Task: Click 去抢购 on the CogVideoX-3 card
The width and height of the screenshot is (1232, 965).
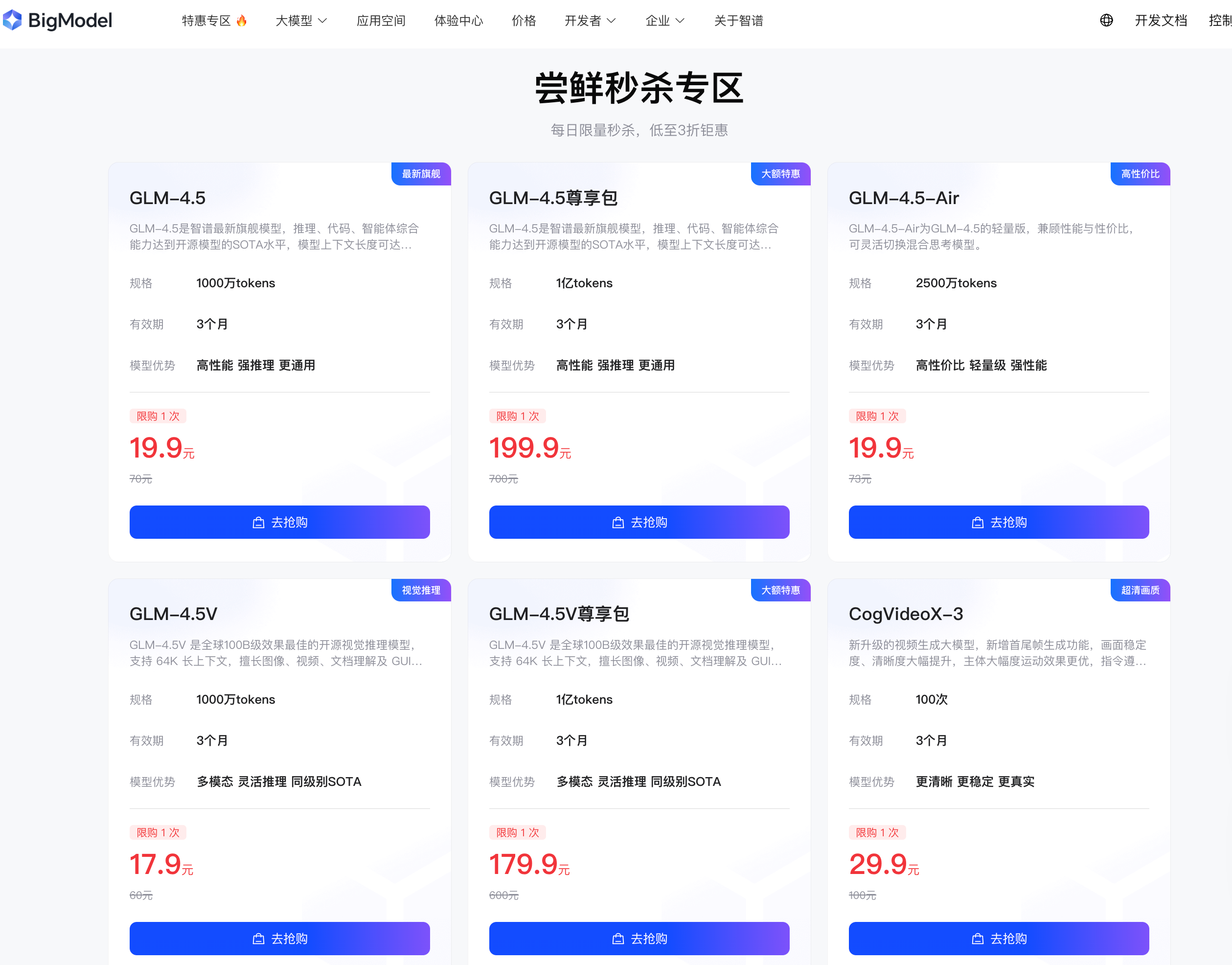Action: [x=999, y=939]
